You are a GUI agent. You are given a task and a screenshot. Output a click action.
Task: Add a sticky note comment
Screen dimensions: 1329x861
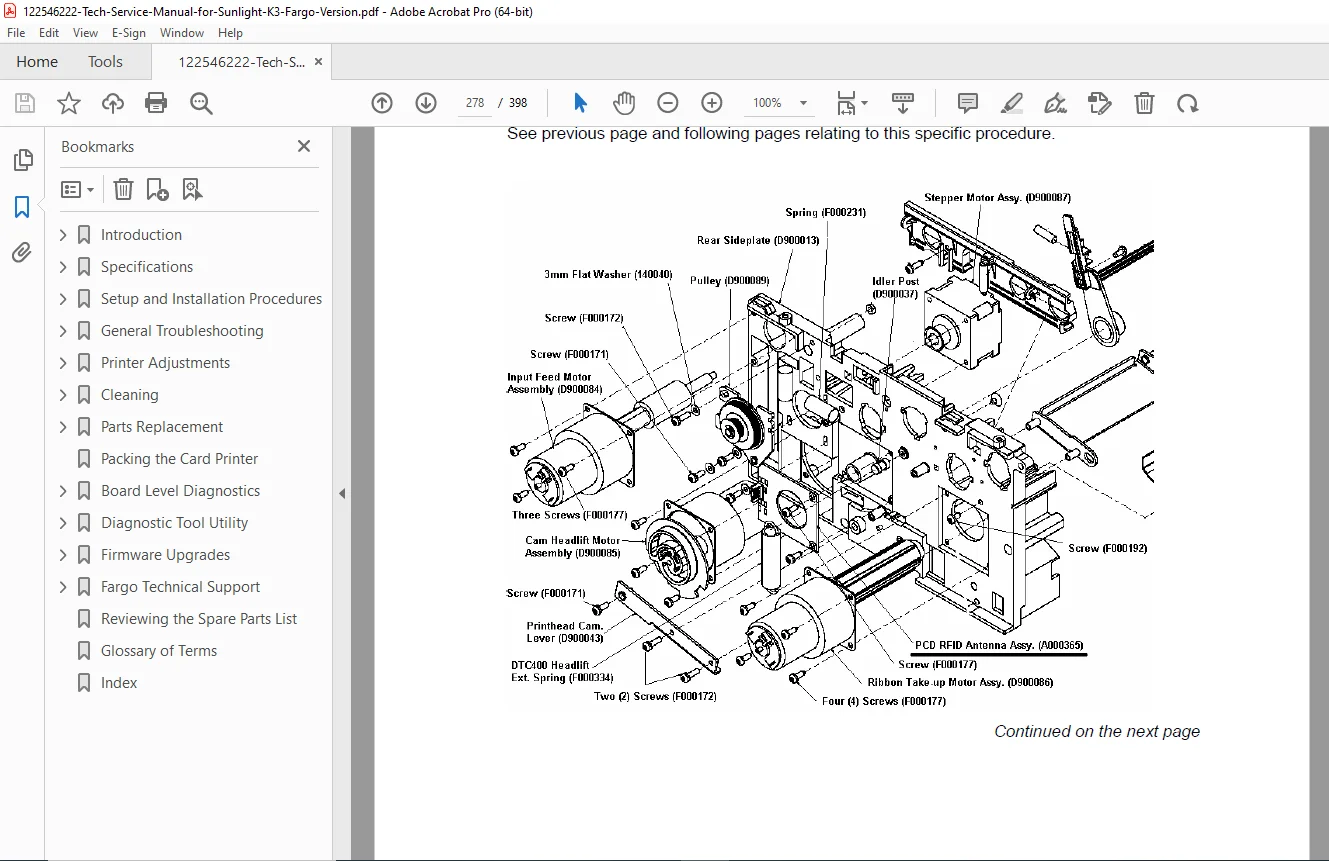tap(967, 103)
